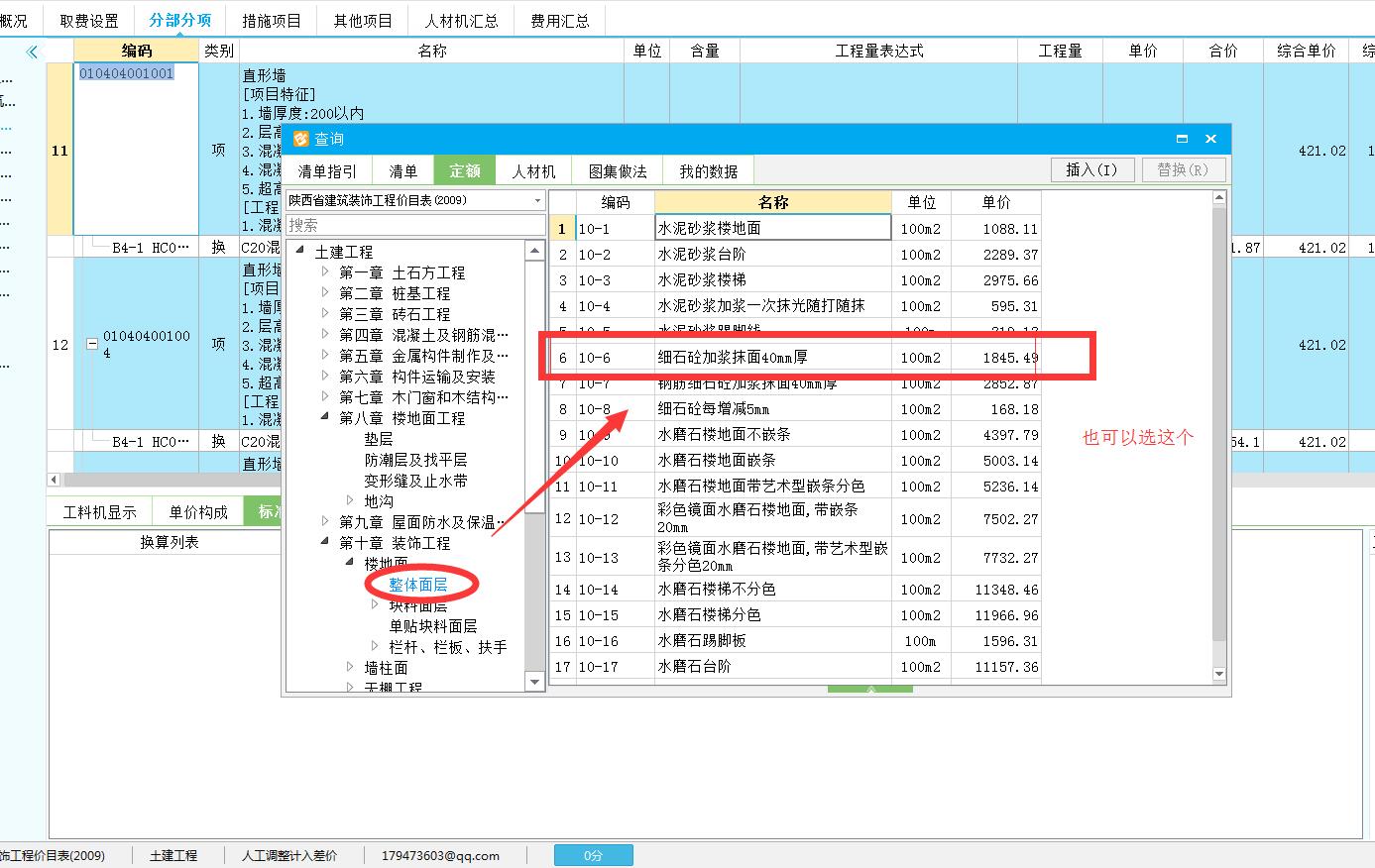Open the 陕西省建筑装饰工程价目表 dropdown
The image size is (1375, 868).
coord(537,200)
